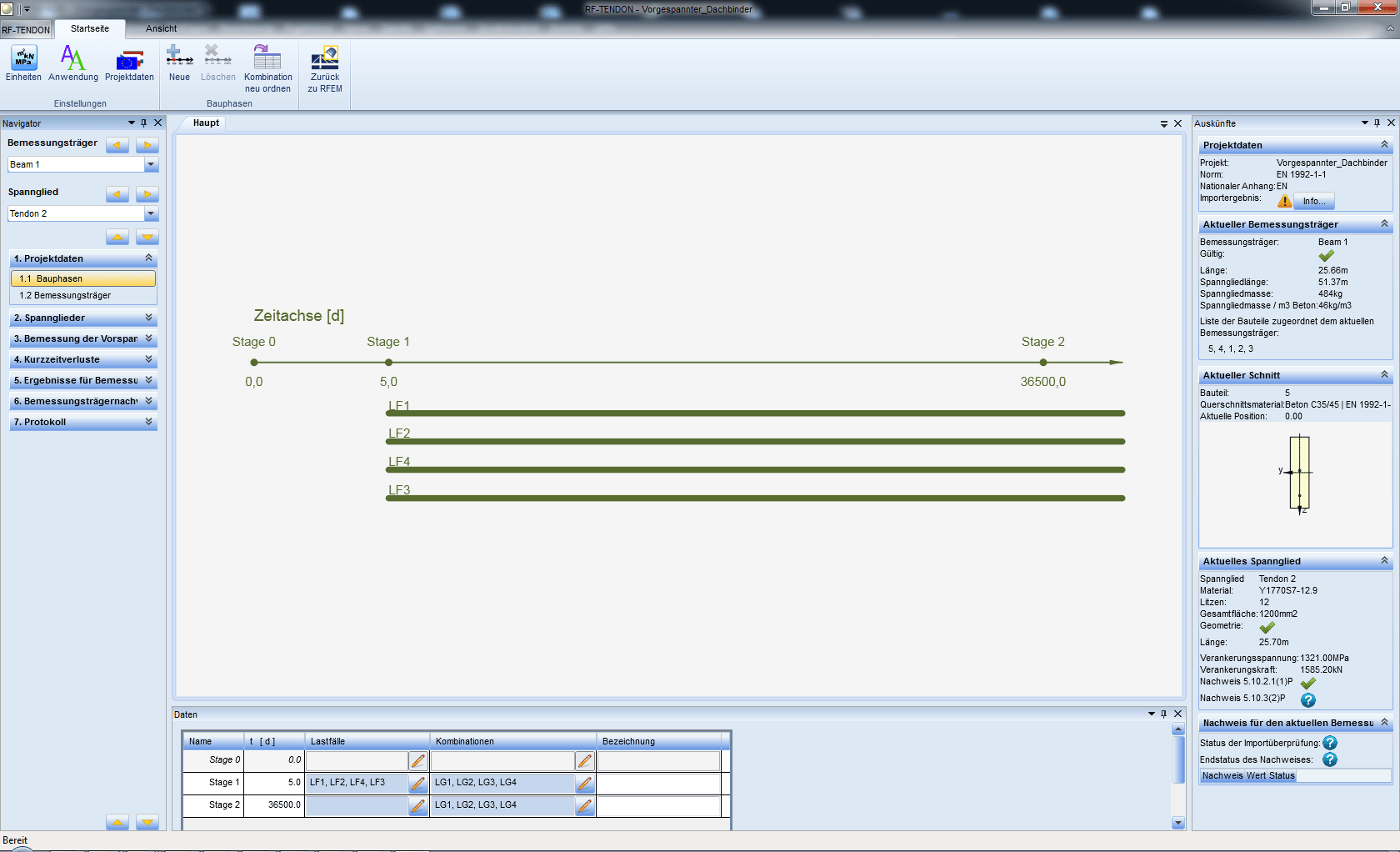Open Navigator panel options dropdown arrow
1400x852 pixels.
(x=131, y=123)
